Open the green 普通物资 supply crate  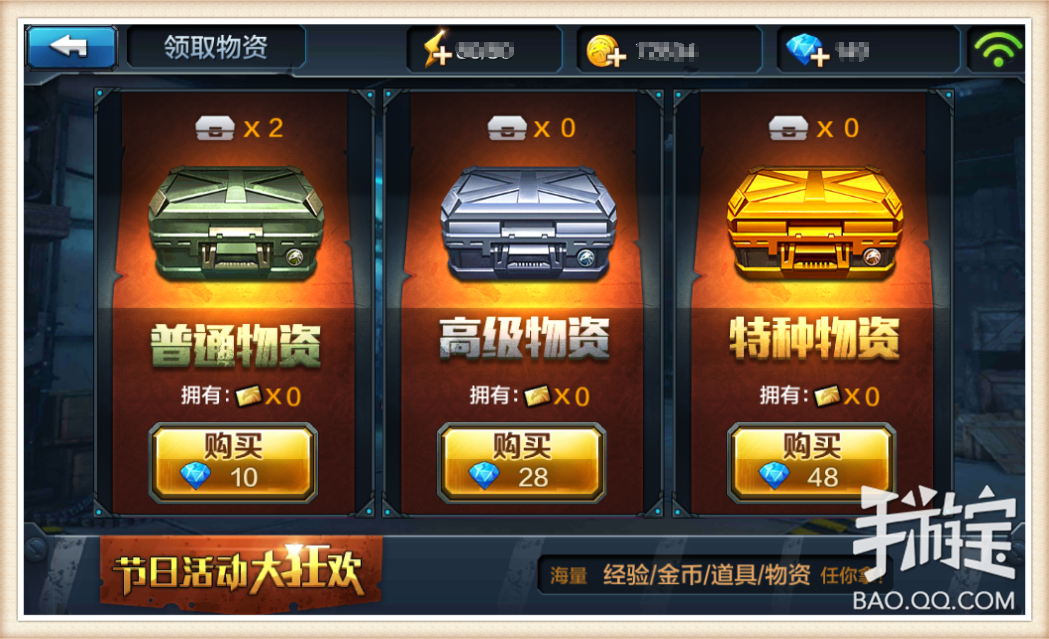(x=236, y=223)
